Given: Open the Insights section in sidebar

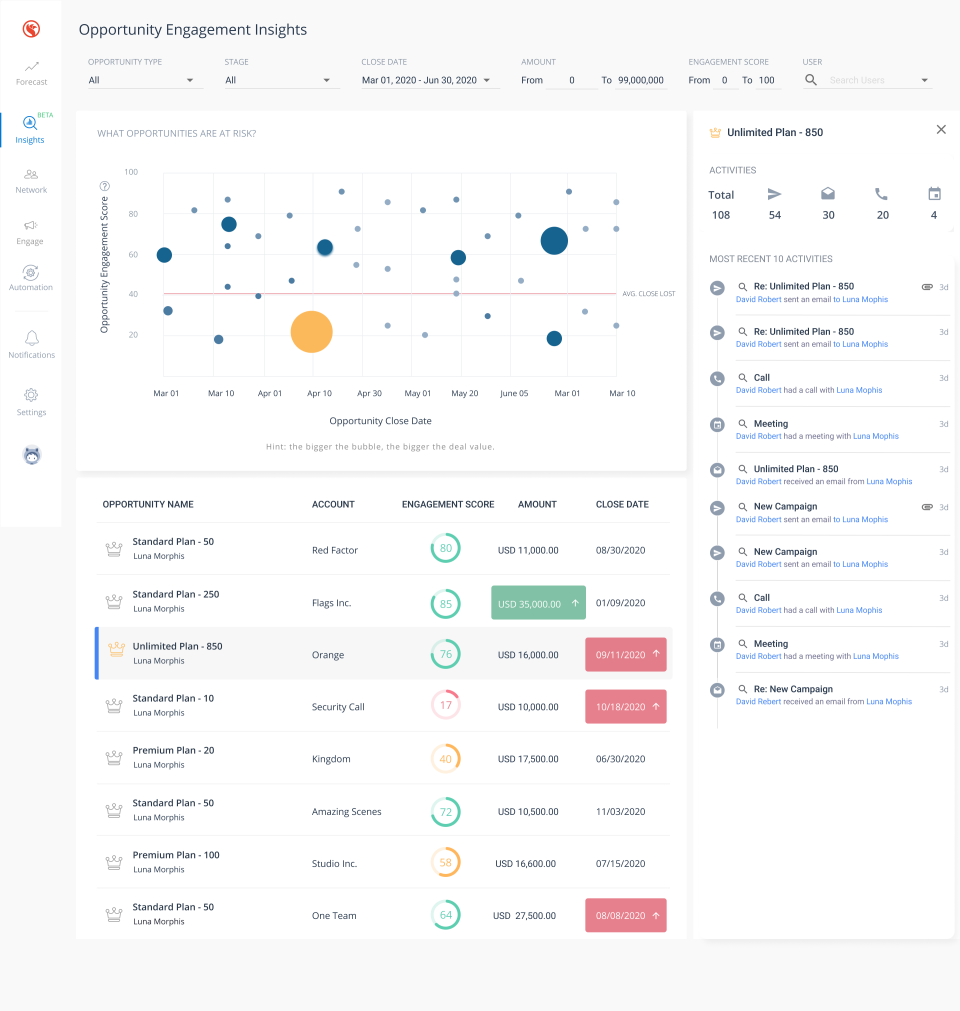Looking at the screenshot, I should pyautogui.click(x=31, y=128).
